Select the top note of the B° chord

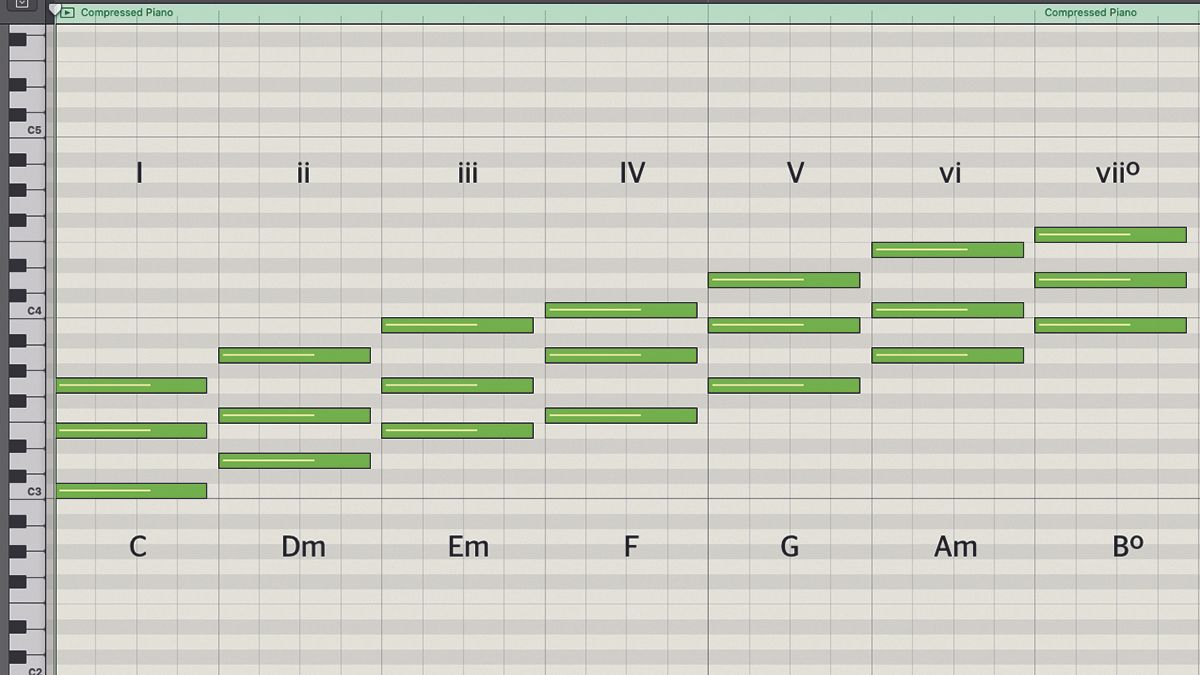[1111, 234]
